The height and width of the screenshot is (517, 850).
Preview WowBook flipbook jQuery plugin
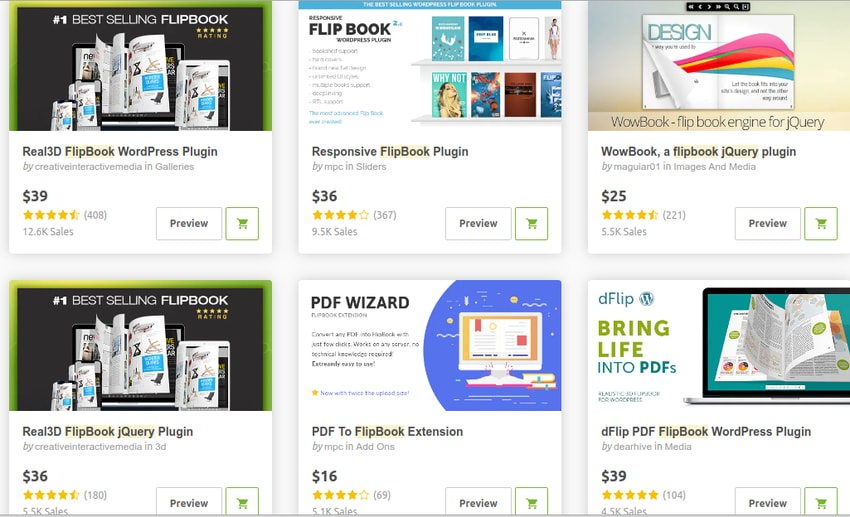(x=768, y=223)
